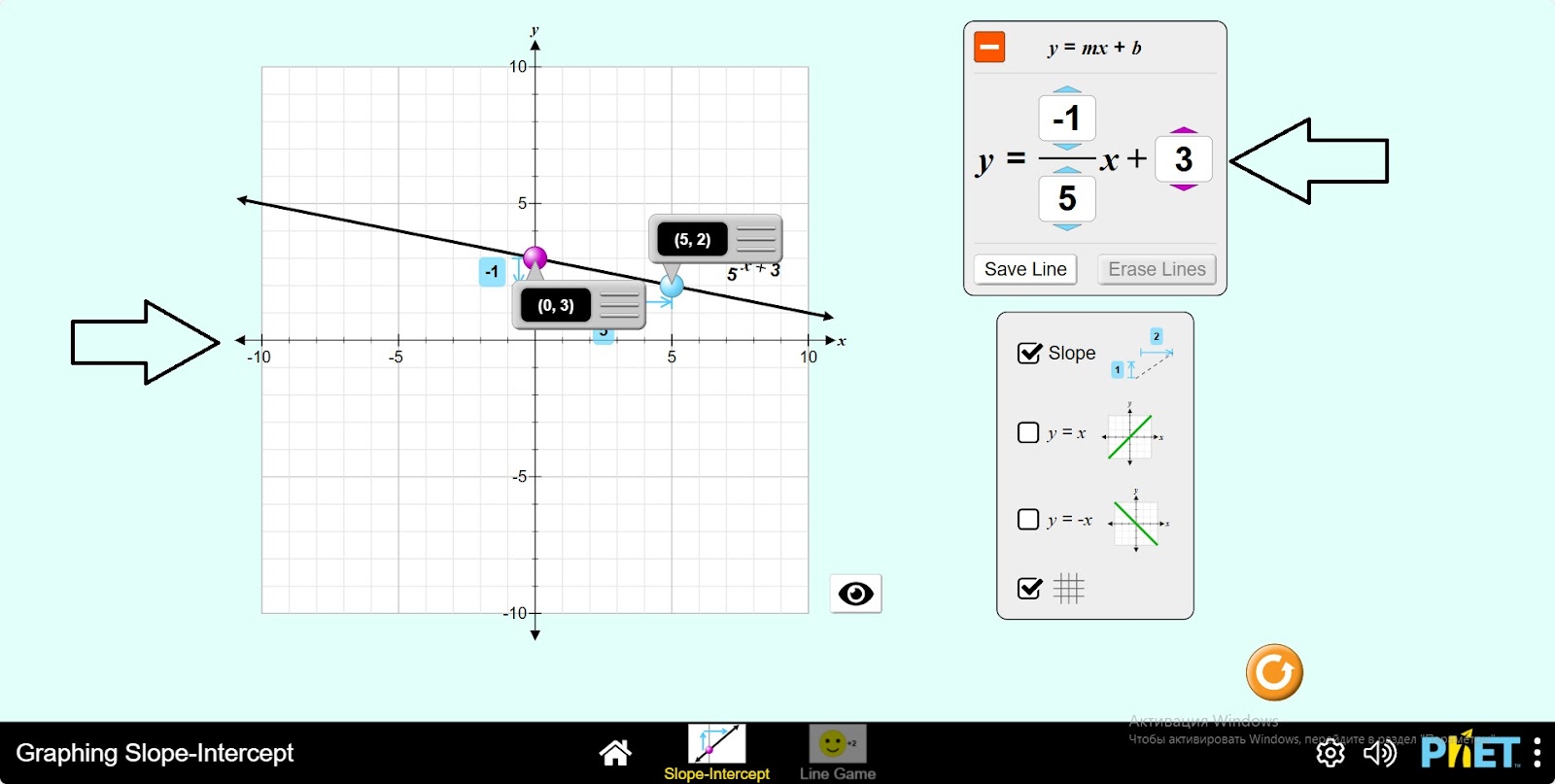Viewport: 1555px width, 784px height.
Task: Decrease run value with bottom down arrow
Action: click(x=1067, y=227)
